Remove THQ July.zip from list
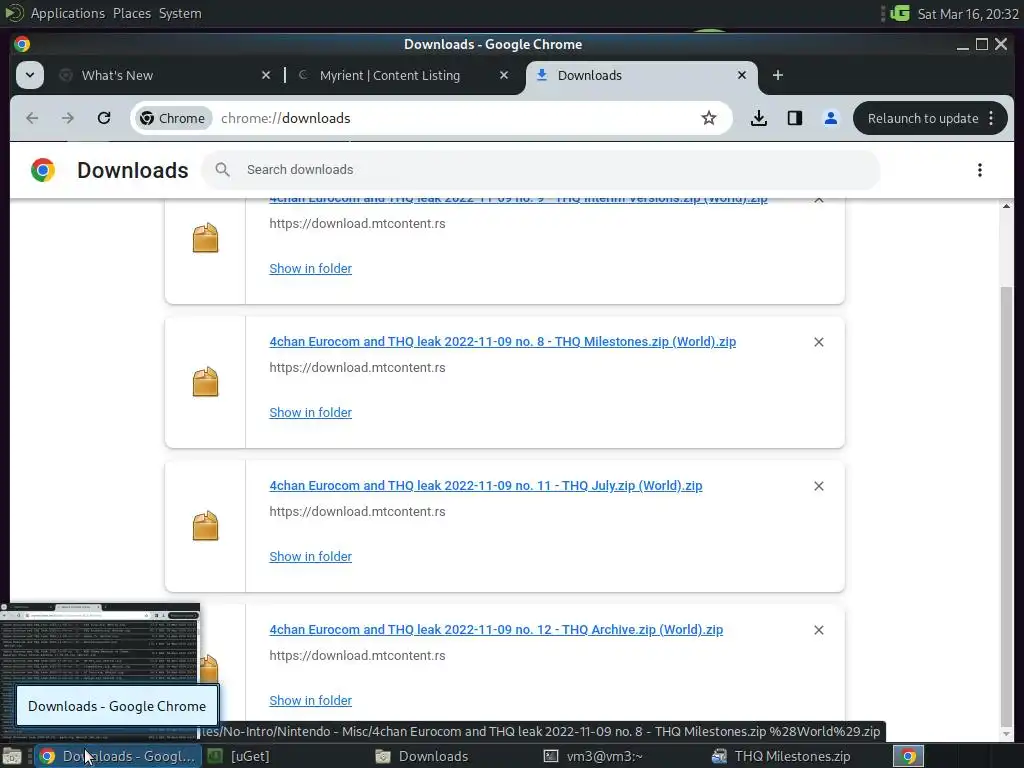This screenshot has height=768, width=1024. click(819, 486)
